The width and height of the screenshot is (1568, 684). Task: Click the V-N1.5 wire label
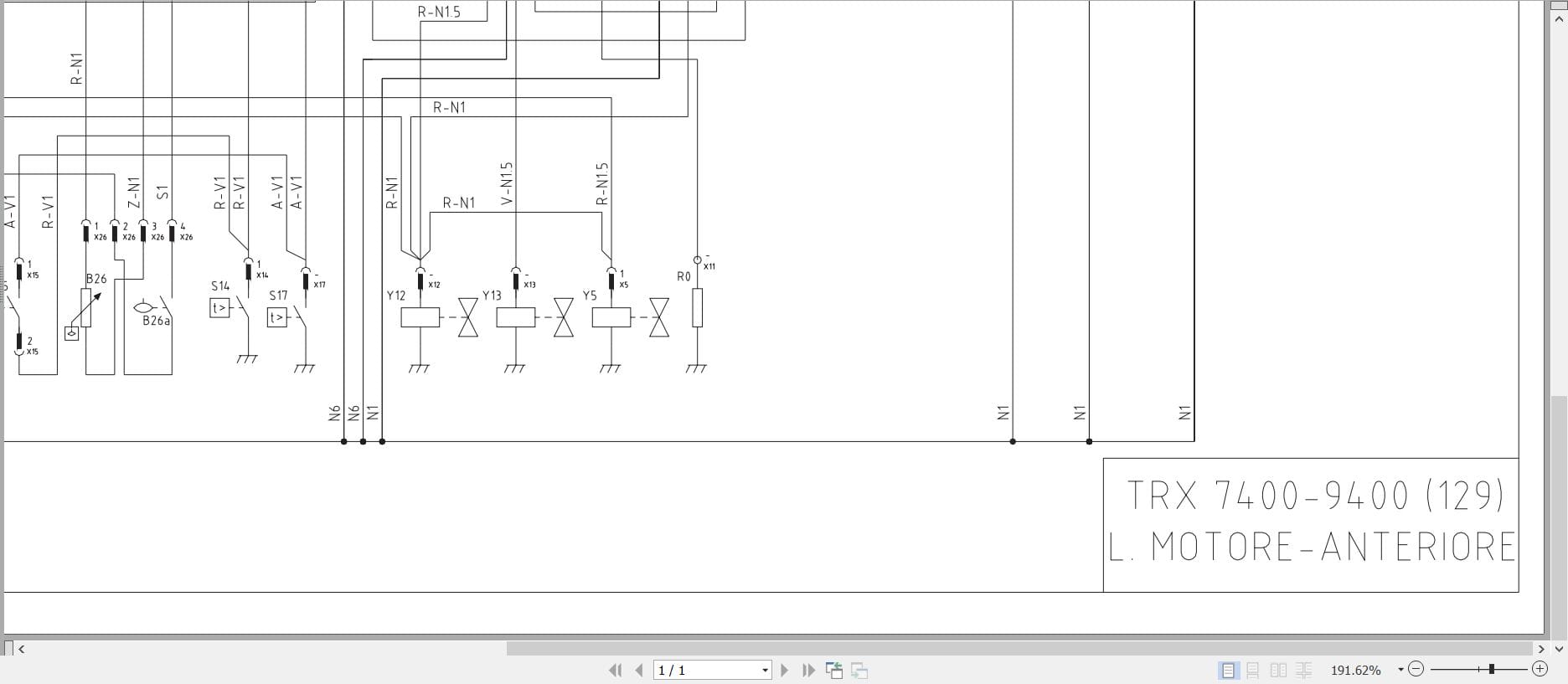pos(506,183)
